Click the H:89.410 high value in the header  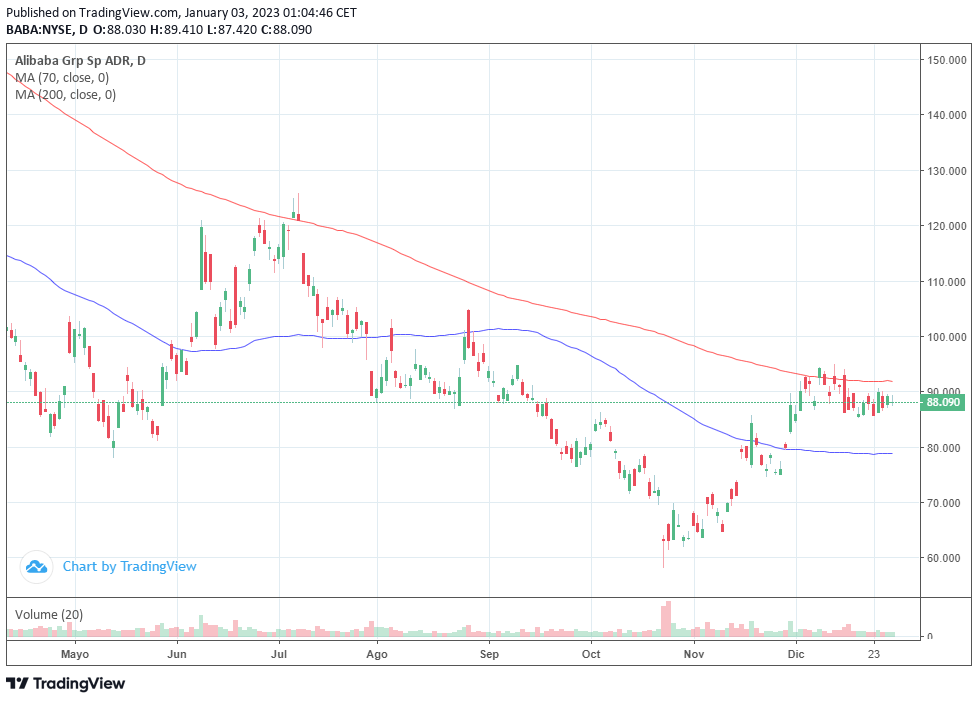point(175,29)
